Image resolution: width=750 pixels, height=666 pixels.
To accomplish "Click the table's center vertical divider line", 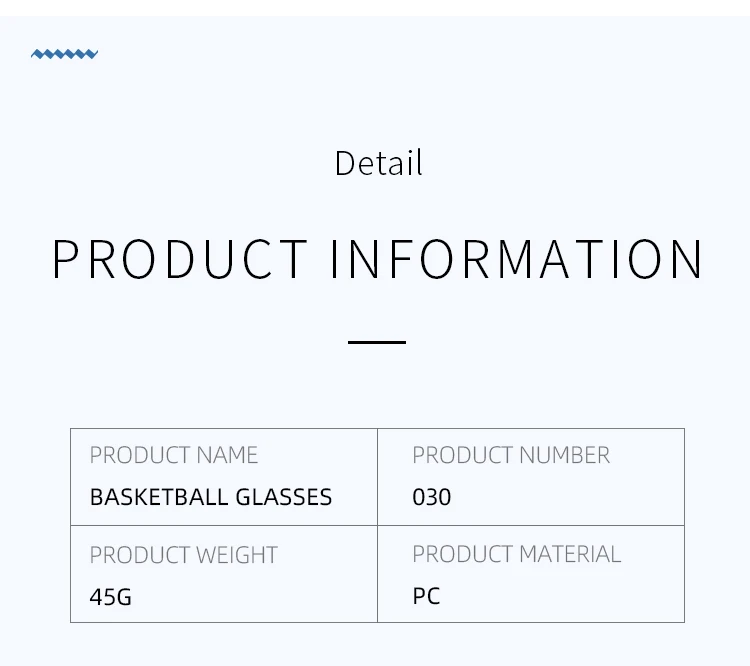I will [x=378, y=525].
